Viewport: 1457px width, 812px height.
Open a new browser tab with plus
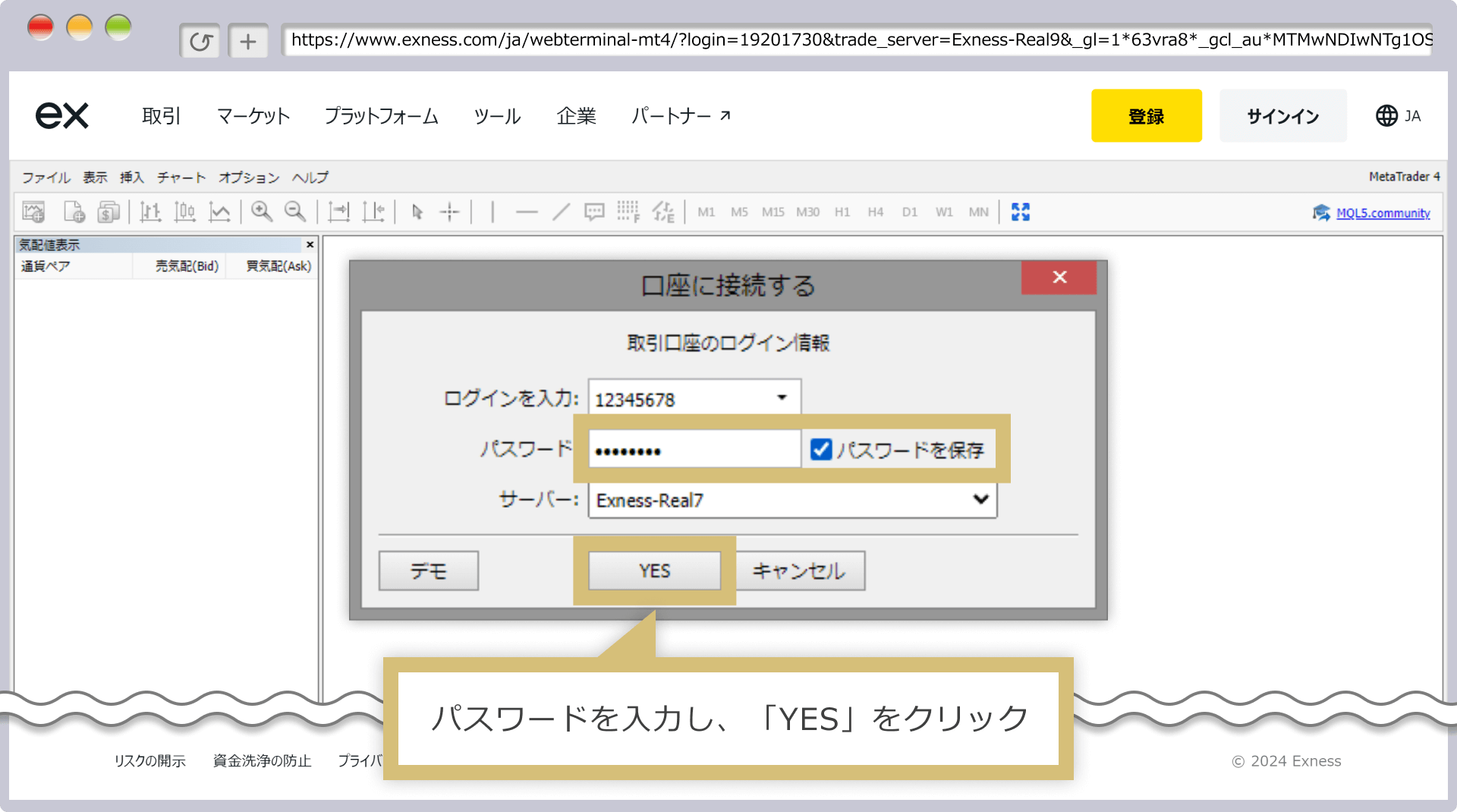248,41
